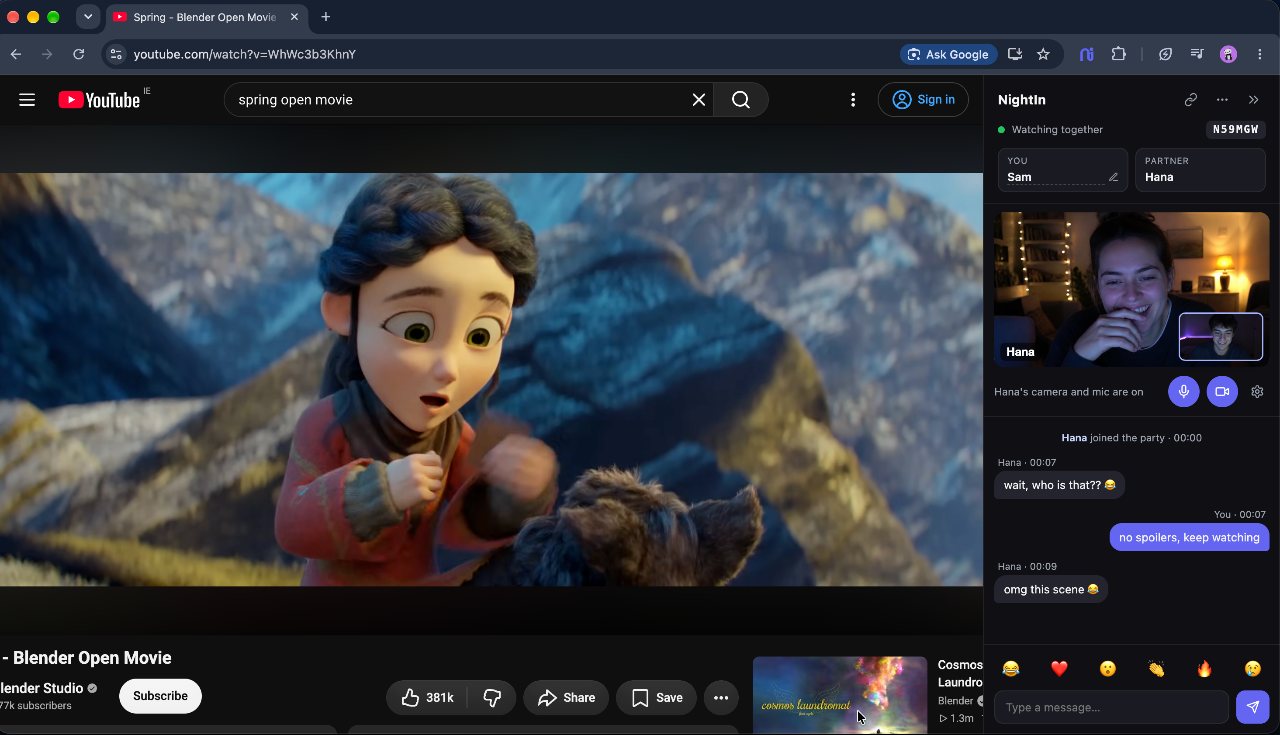The width and height of the screenshot is (1280, 735).
Task: Sign in to YouTube
Action: [923, 100]
